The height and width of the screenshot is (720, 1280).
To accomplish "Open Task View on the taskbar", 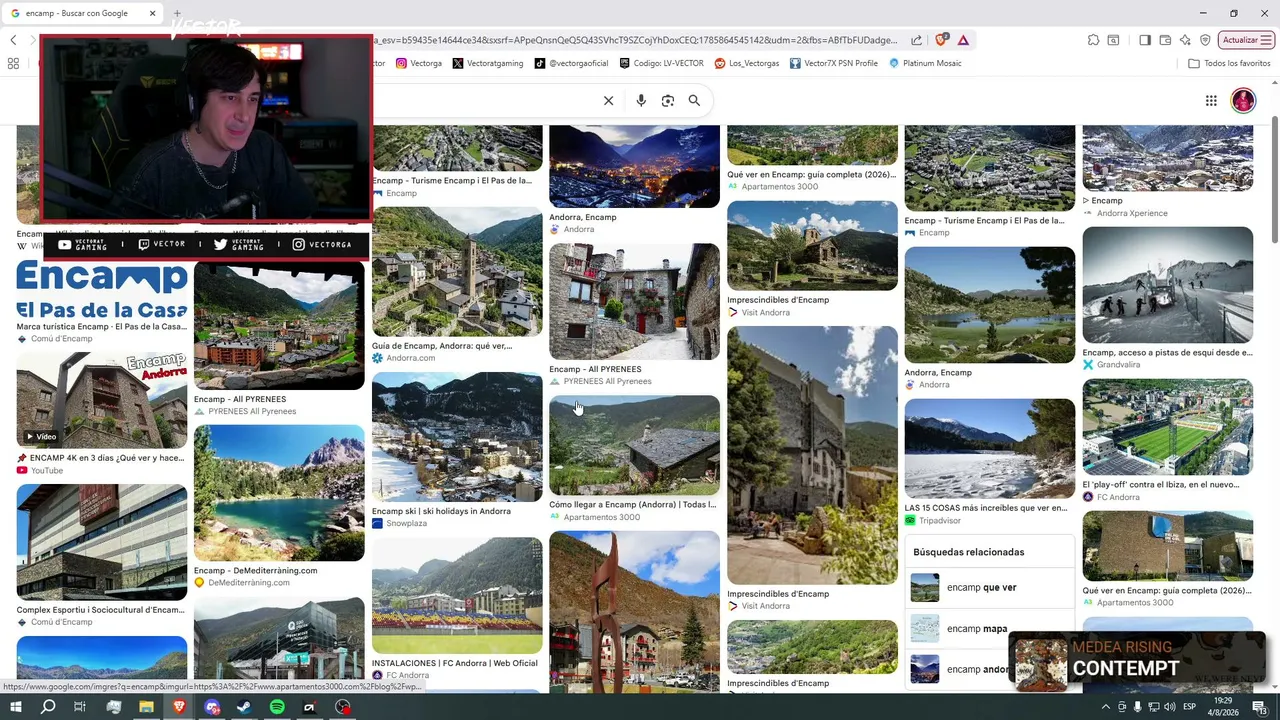I will (80, 707).
